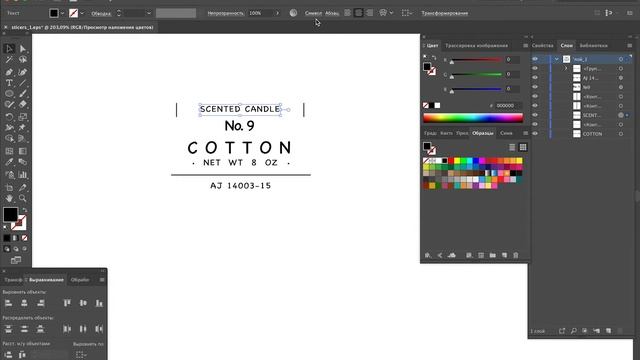
Task: Switch to the Свойства tab
Action: tap(542, 45)
